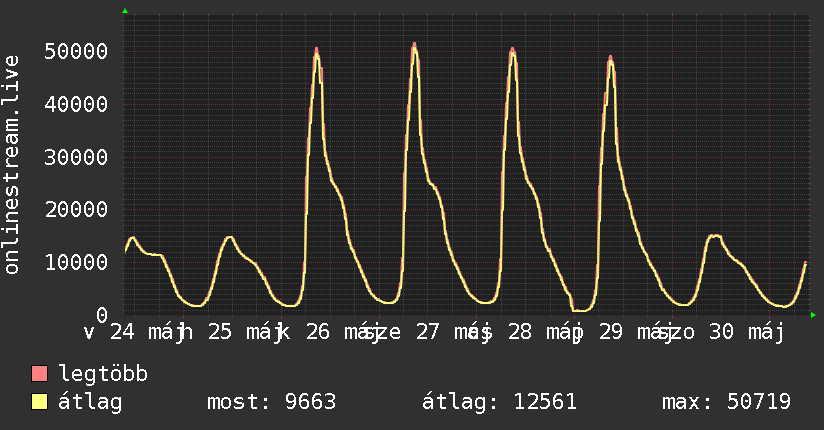Click the 0 y-axis label
This screenshot has width=824, height=430.
[102, 315]
